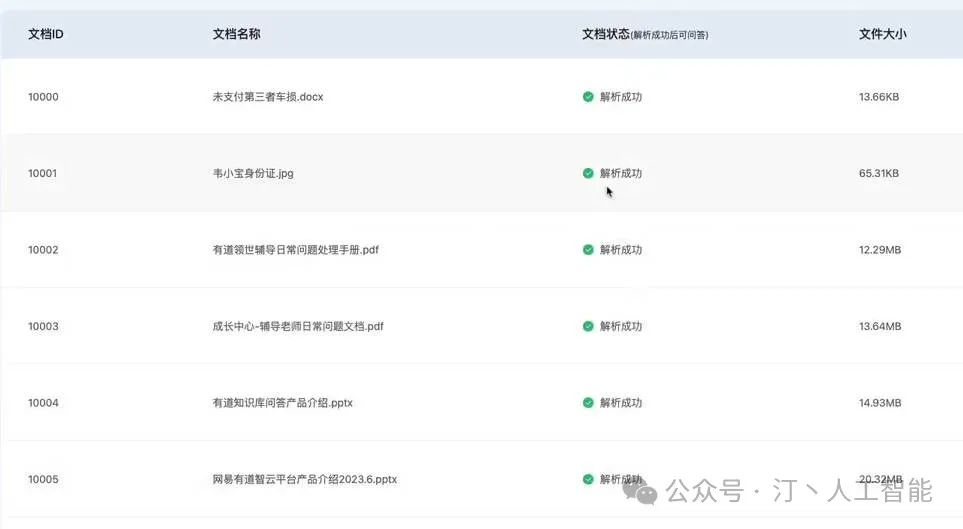Viewport: 963px width, 529px height.
Task: Click green check icon in row 10003
Action: point(588,326)
